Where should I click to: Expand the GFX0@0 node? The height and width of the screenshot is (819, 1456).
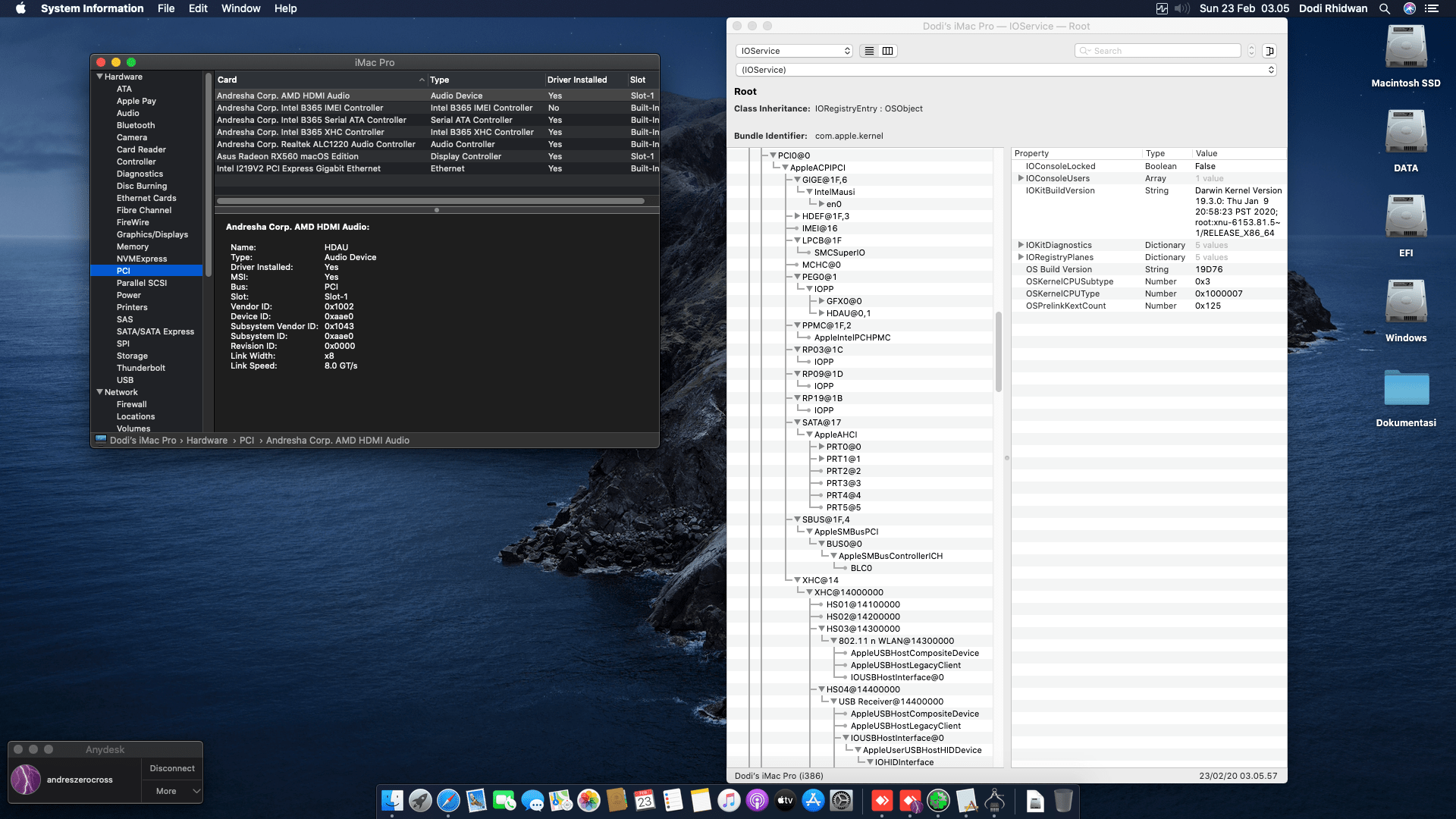[x=821, y=301]
